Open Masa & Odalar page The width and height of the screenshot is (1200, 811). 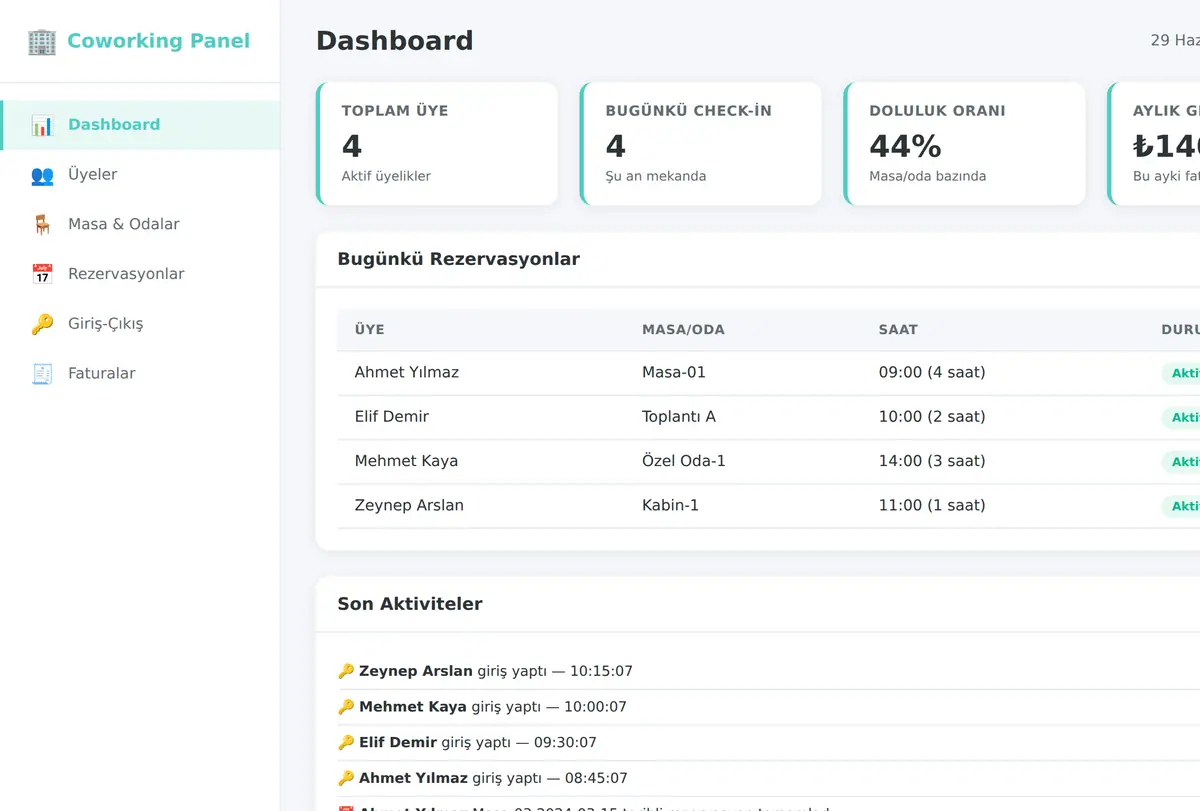140,225
